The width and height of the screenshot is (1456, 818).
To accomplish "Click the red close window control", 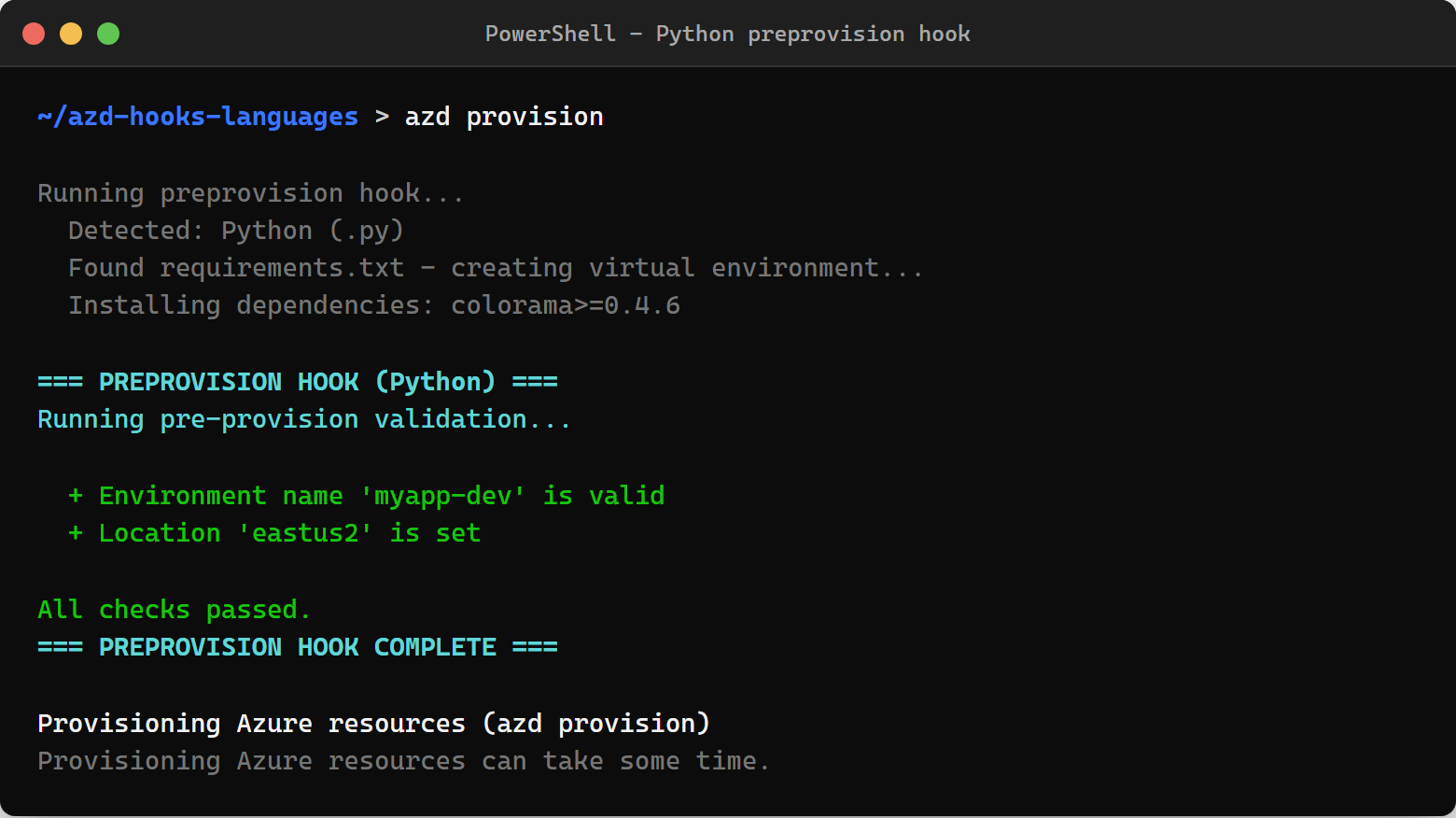I will tap(34, 33).
